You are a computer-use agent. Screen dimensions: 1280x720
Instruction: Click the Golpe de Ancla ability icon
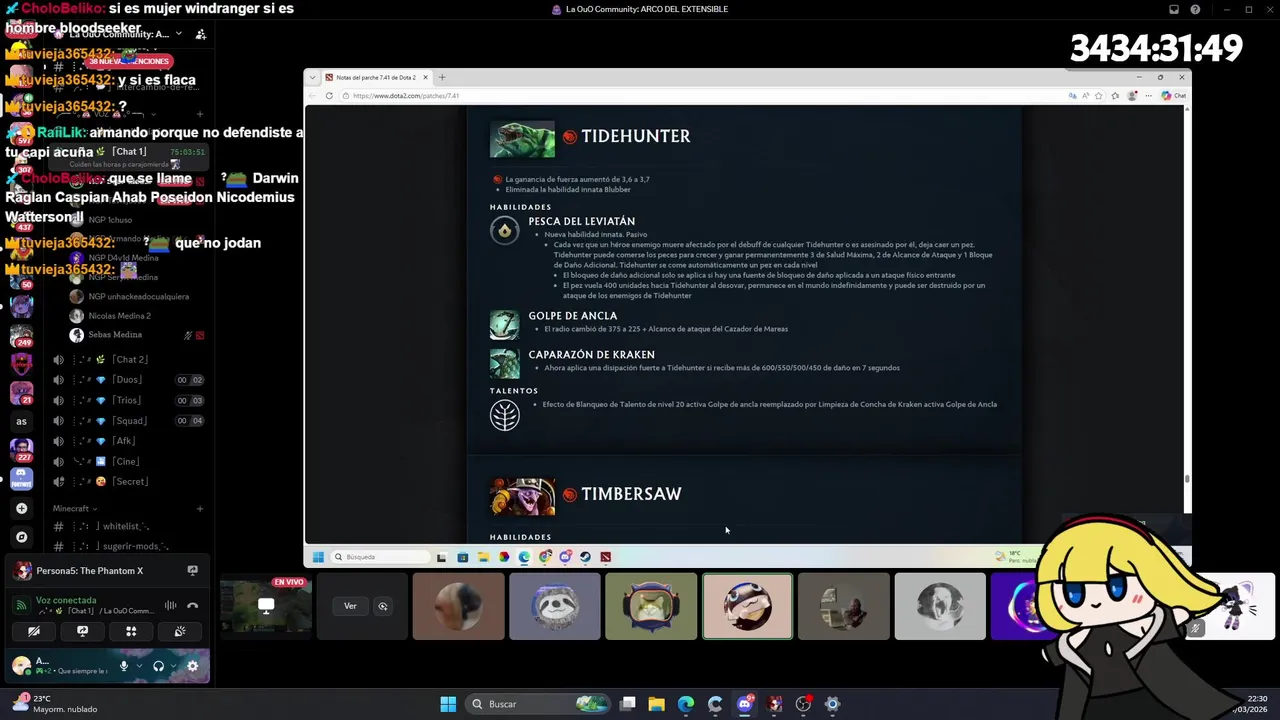tap(504, 325)
